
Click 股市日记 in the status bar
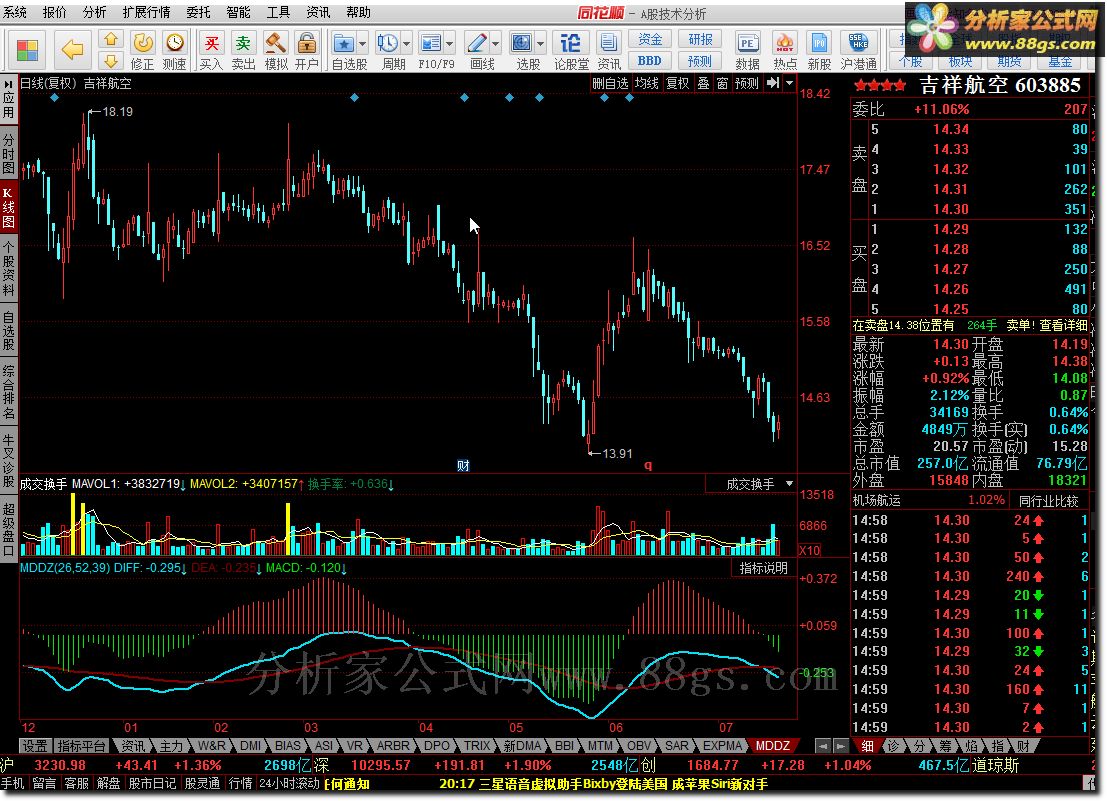pos(152,783)
